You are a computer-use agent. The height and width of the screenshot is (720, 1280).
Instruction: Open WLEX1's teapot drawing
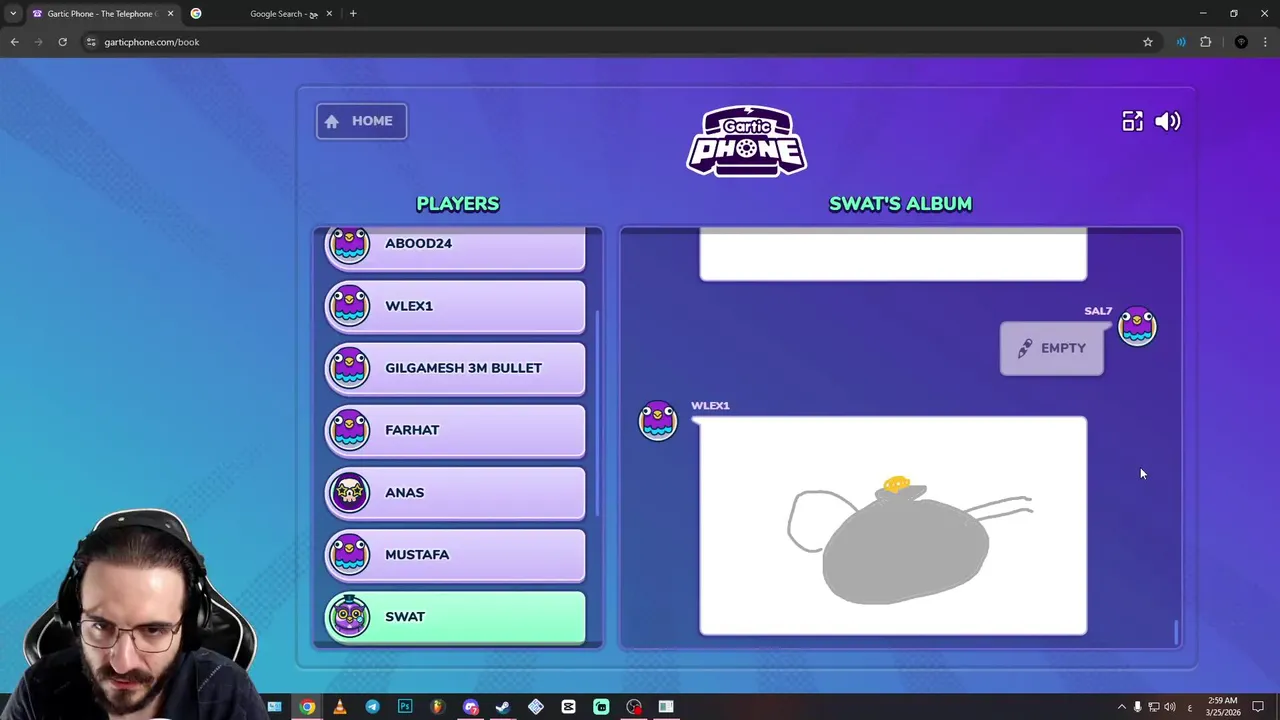point(893,526)
